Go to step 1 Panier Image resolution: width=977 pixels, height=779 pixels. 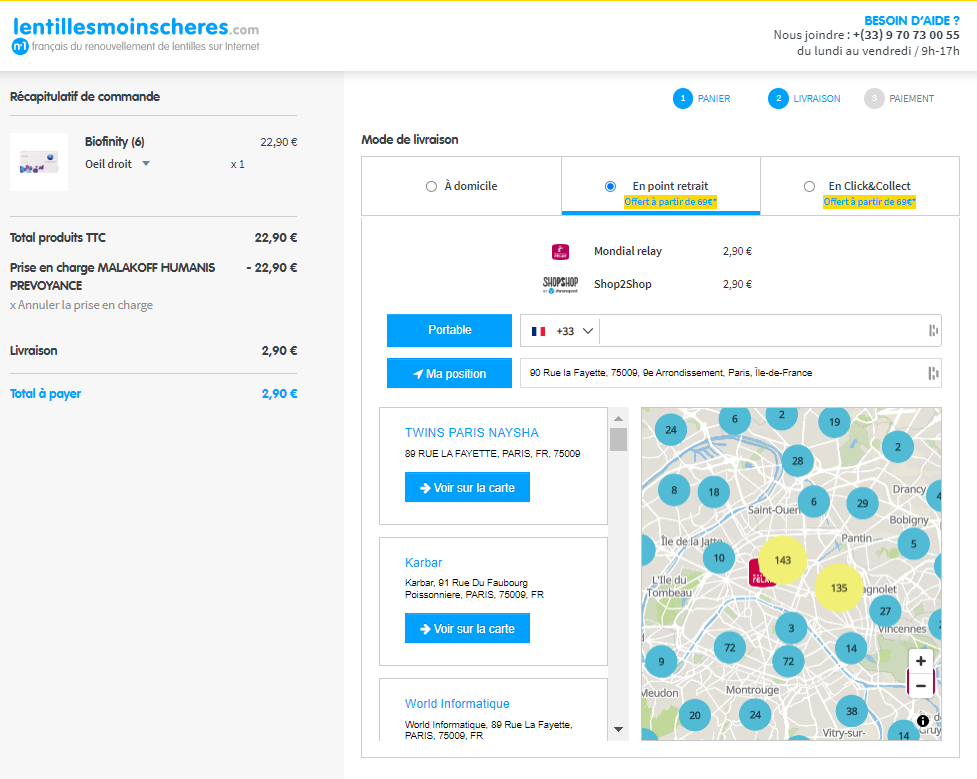pos(702,98)
